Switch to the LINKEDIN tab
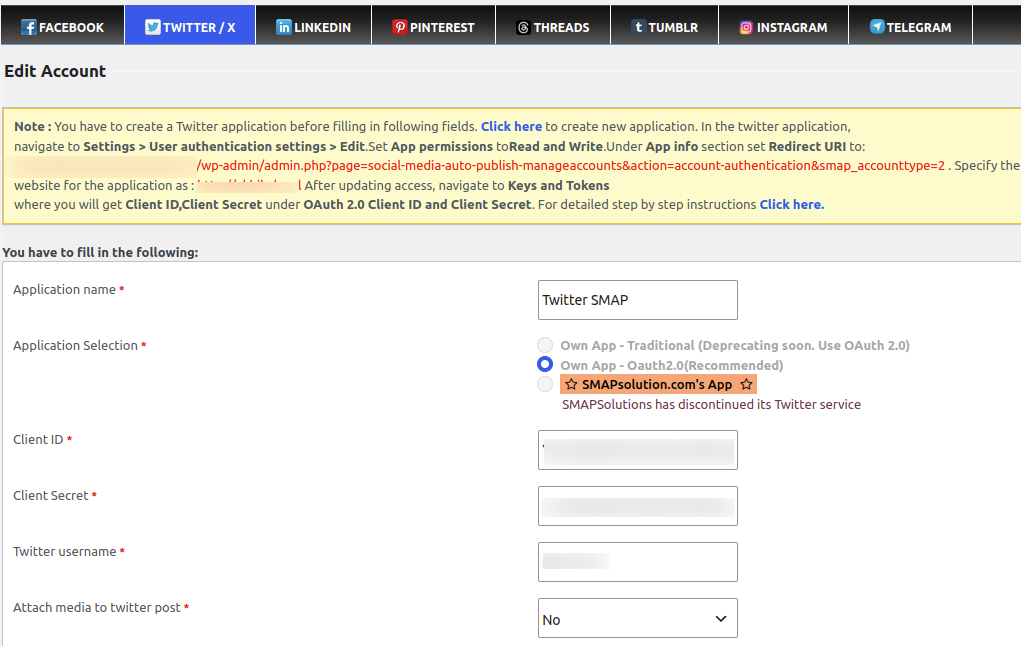Screen dimensions: 1021x646 pos(314,25)
